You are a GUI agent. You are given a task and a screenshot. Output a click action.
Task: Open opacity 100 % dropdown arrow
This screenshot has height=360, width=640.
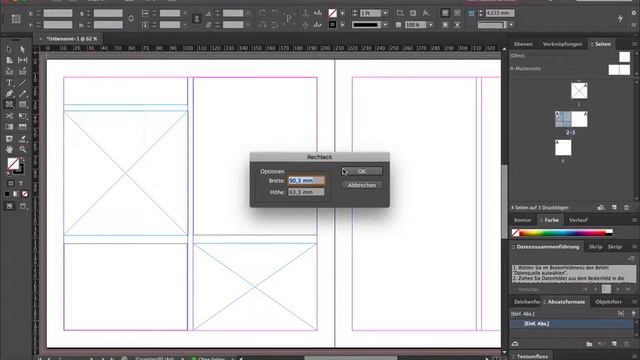(431, 25)
